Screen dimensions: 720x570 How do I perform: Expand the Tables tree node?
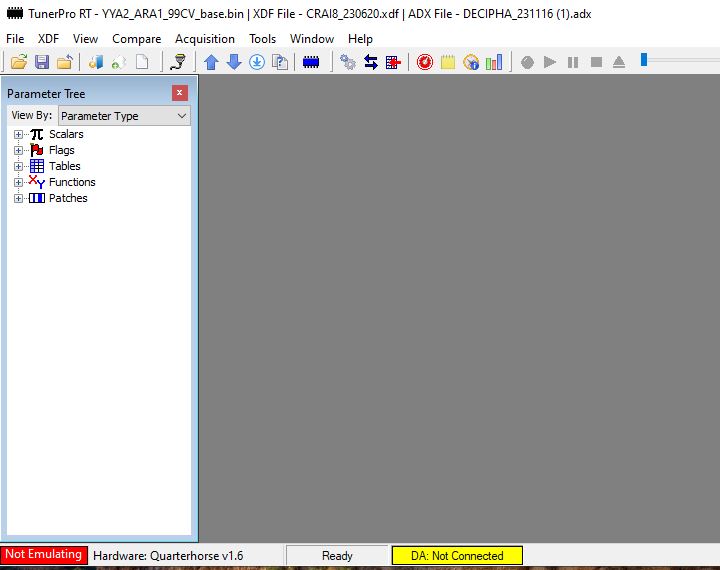18,166
